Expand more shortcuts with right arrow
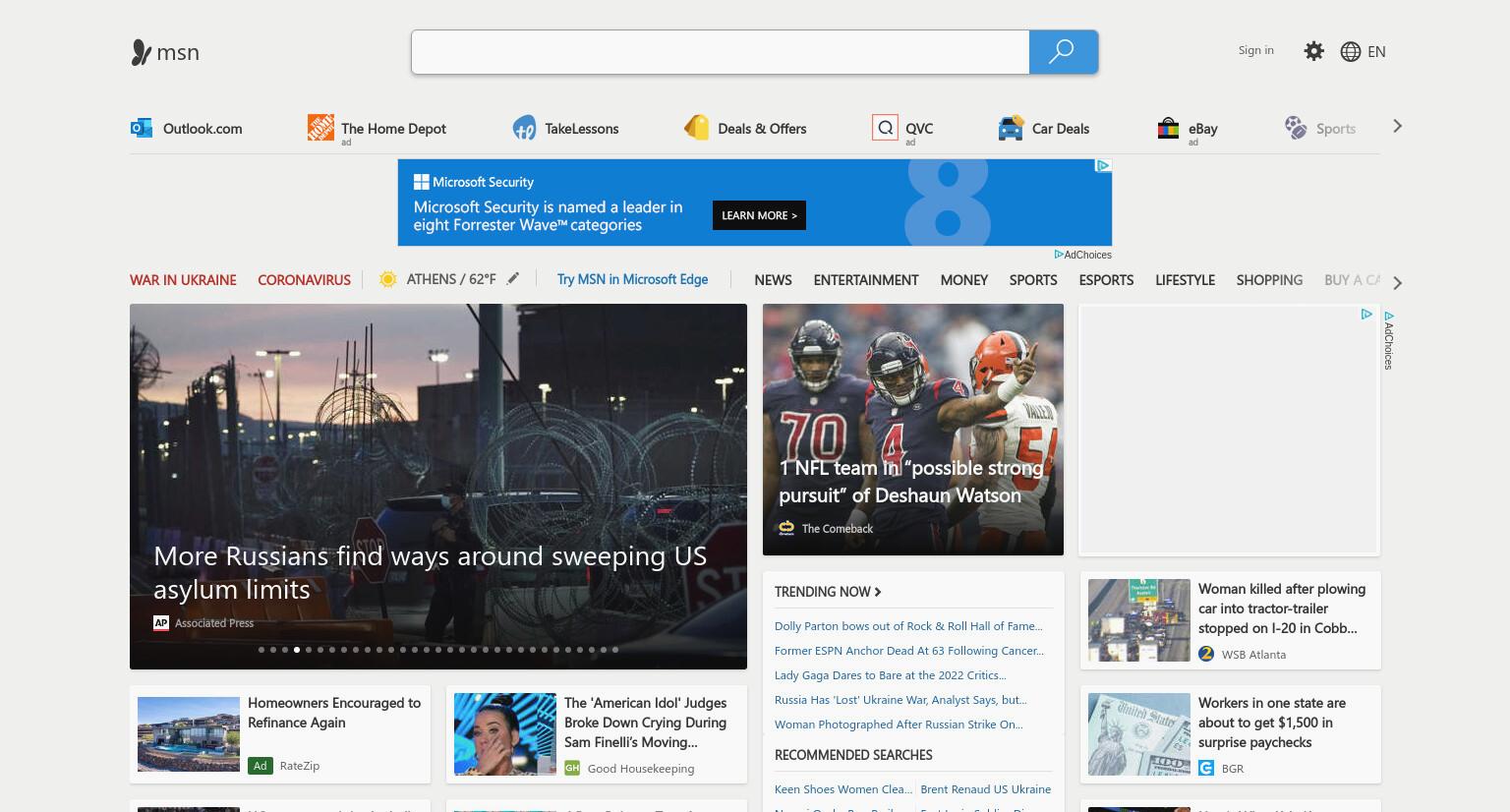 (1397, 127)
